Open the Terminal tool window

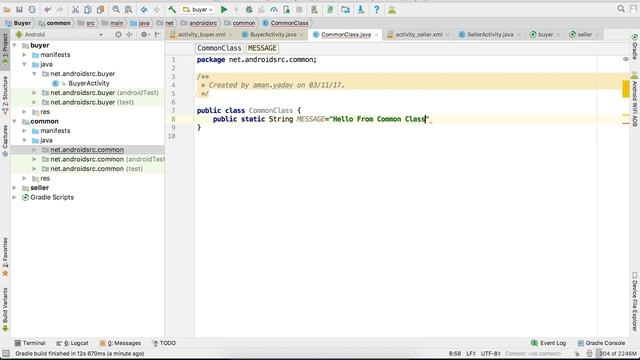pyautogui.click(x=30, y=343)
